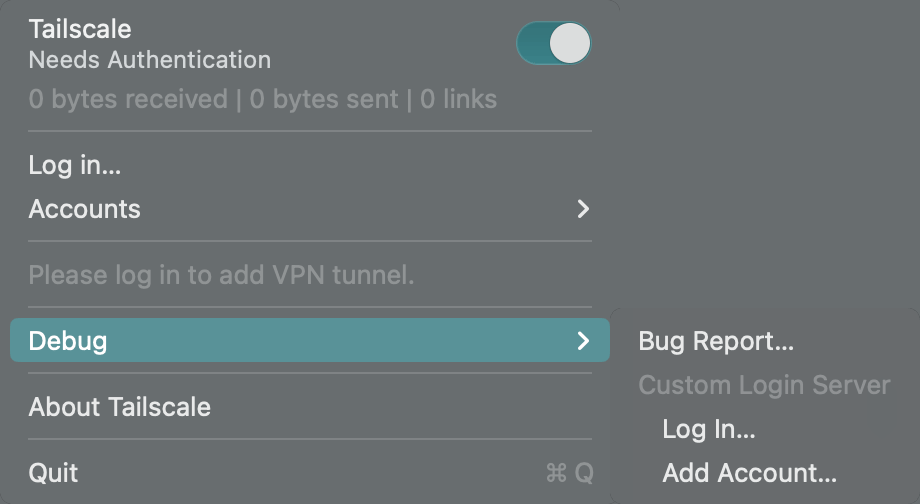This screenshot has height=504, width=920.
Task: Click the main Log in... menu item
Action: pyautogui.click(x=75, y=165)
